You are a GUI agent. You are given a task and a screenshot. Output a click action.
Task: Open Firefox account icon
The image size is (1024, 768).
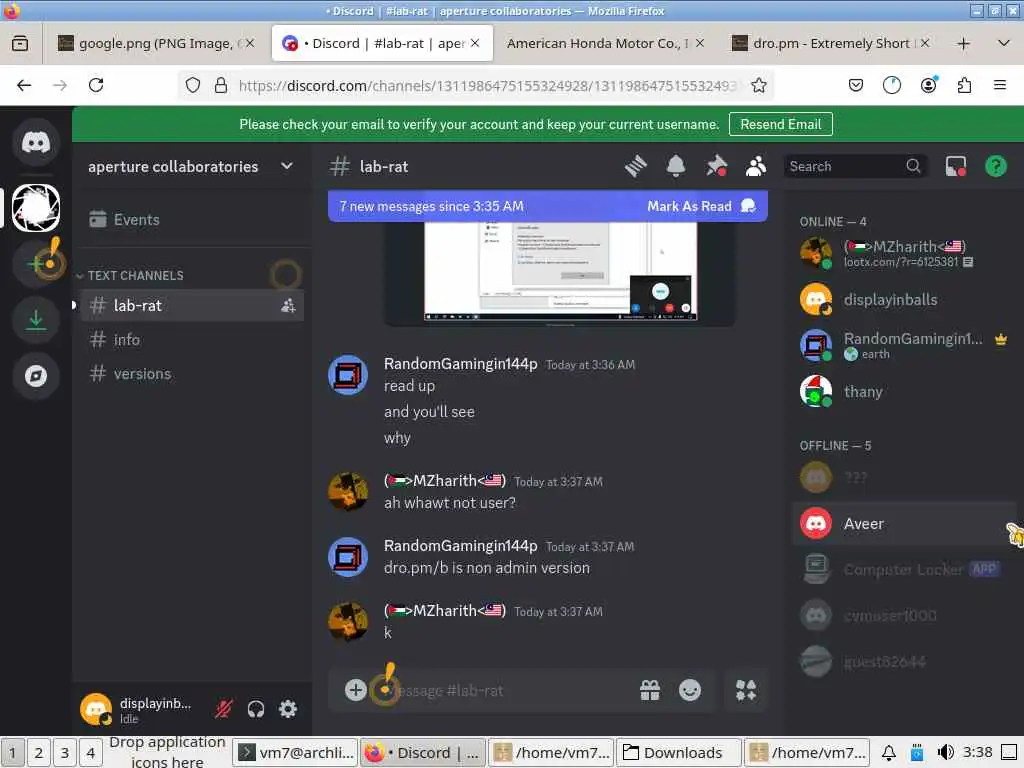click(x=928, y=86)
